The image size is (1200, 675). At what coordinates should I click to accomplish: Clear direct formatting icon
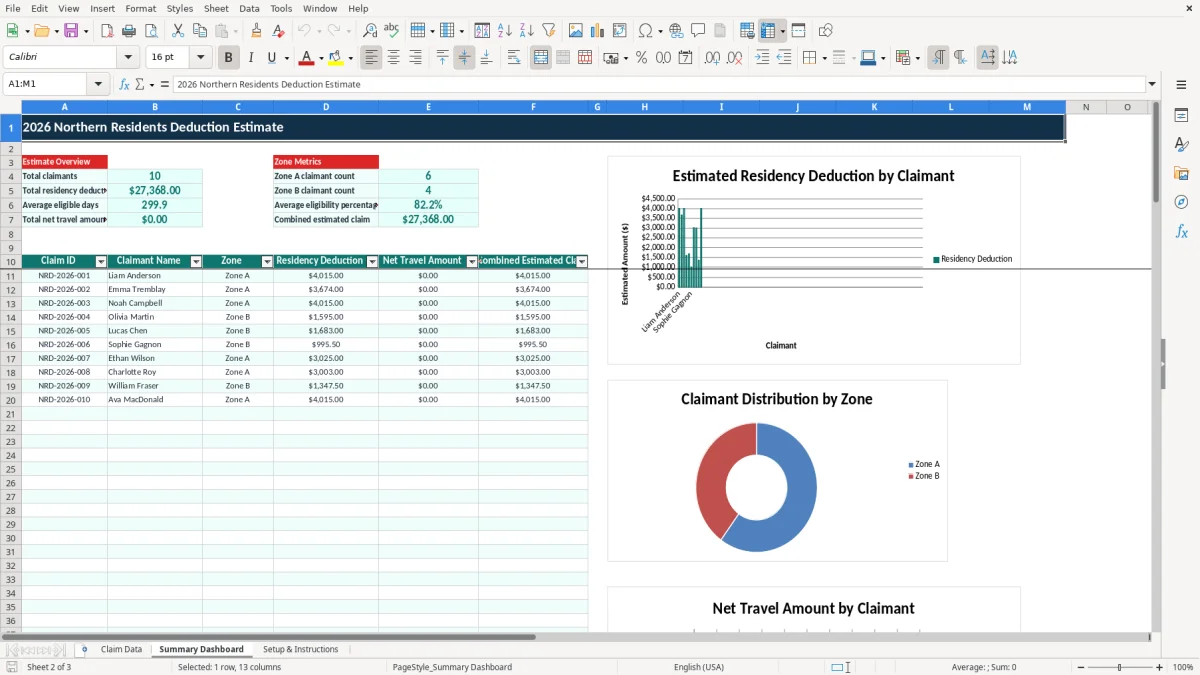tap(278, 31)
